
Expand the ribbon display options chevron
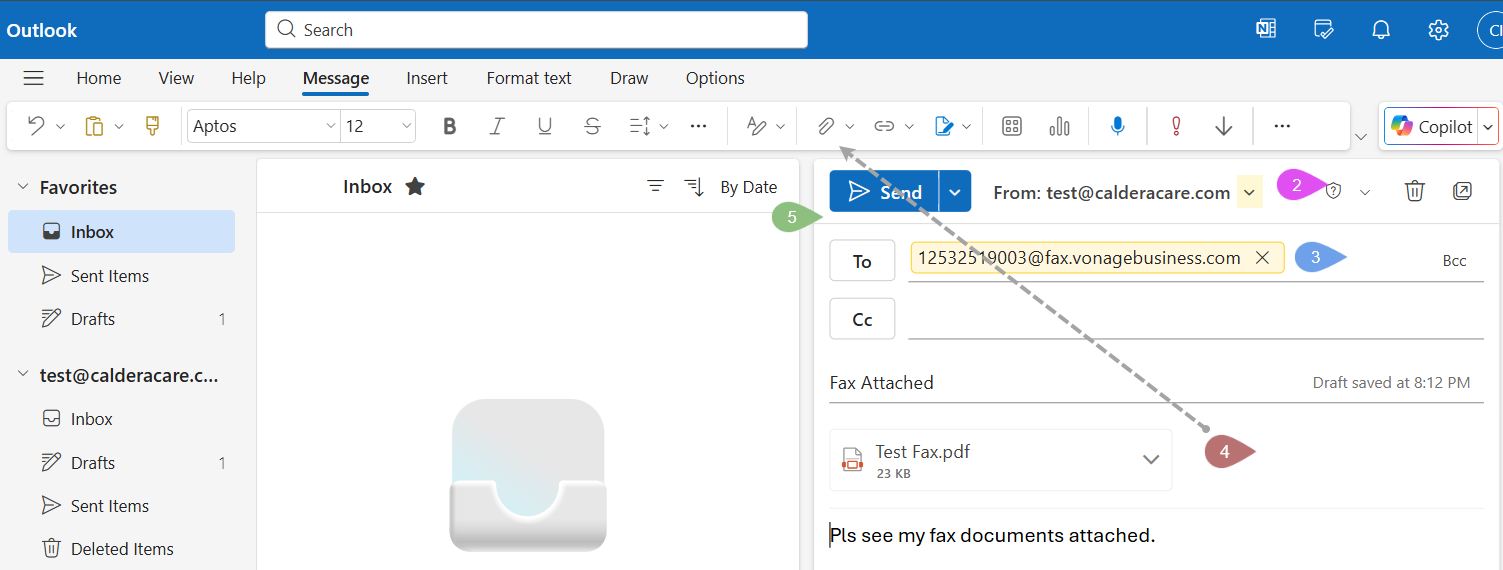pyautogui.click(x=1360, y=136)
